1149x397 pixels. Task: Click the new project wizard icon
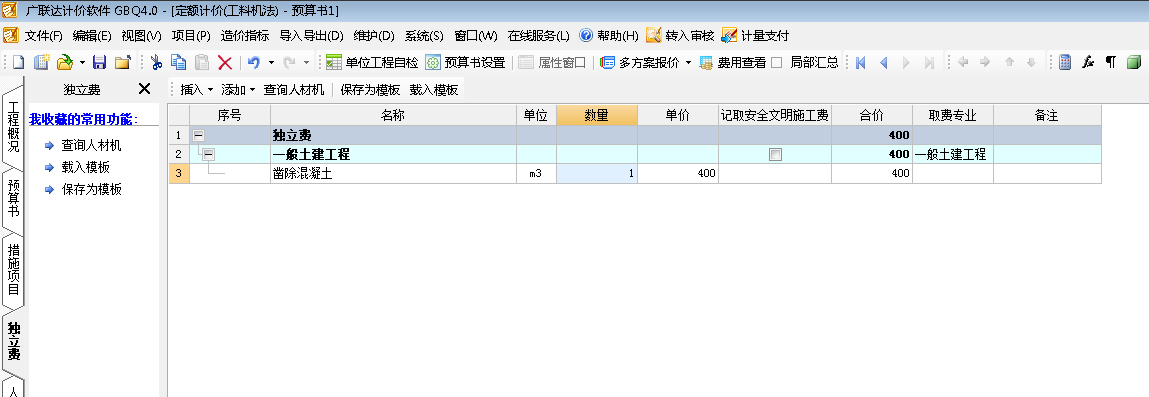click(x=42, y=62)
